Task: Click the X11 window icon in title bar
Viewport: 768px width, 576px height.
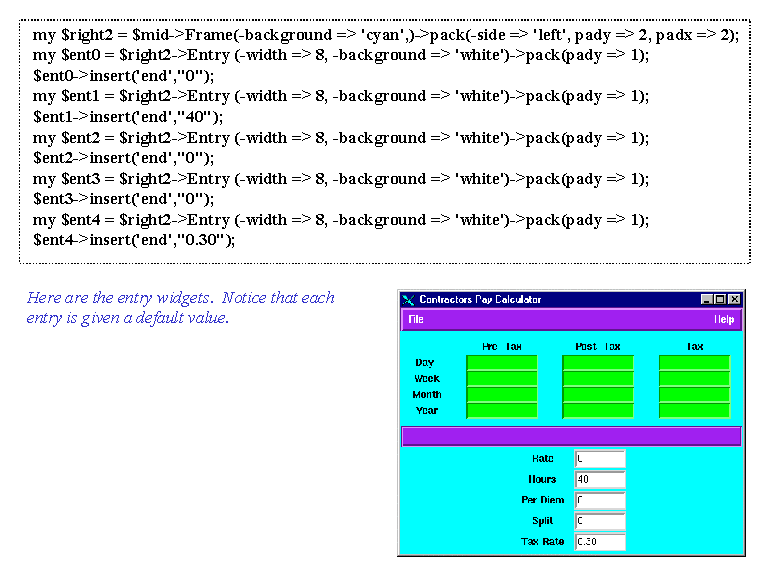Action: point(408,299)
